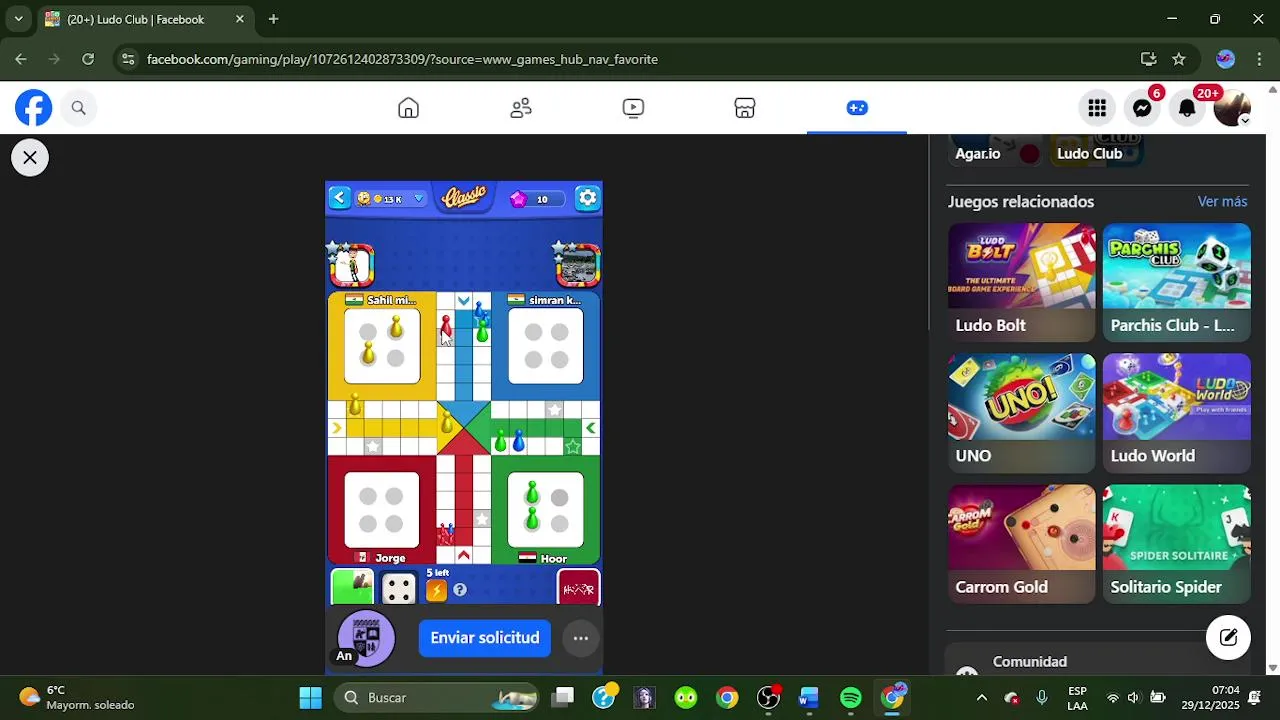Open the Carrom Gold game card
Screen dimensions: 1280x720
(x=1022, y=544)
